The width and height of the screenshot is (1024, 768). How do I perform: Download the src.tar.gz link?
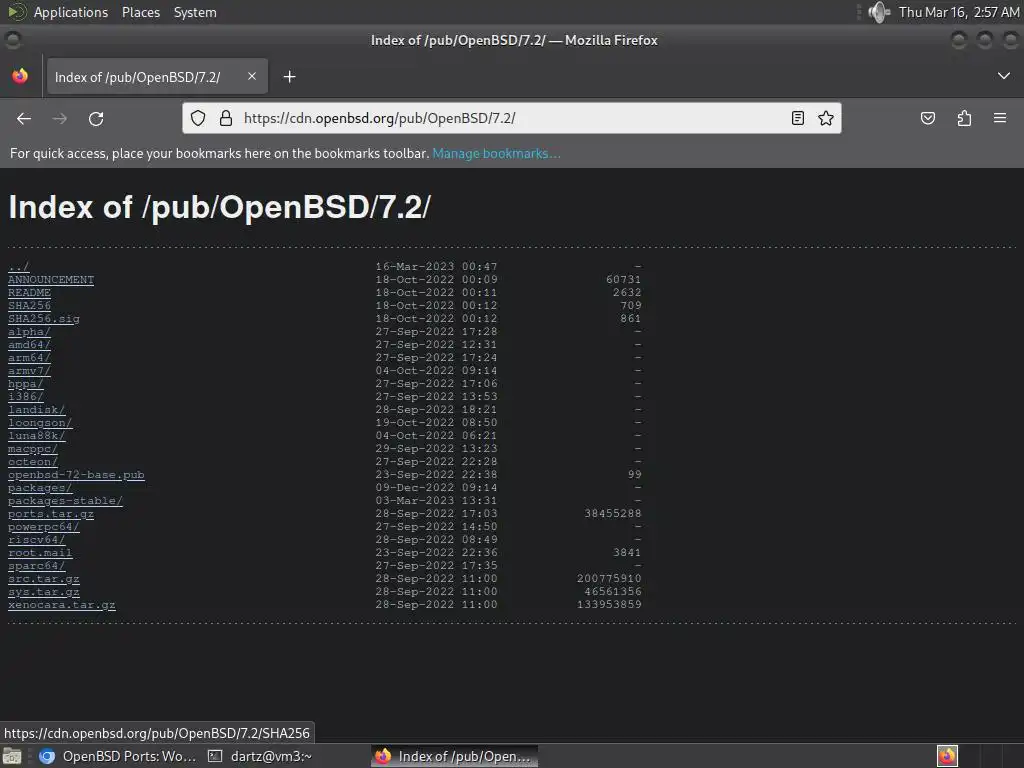coord(44,579)
